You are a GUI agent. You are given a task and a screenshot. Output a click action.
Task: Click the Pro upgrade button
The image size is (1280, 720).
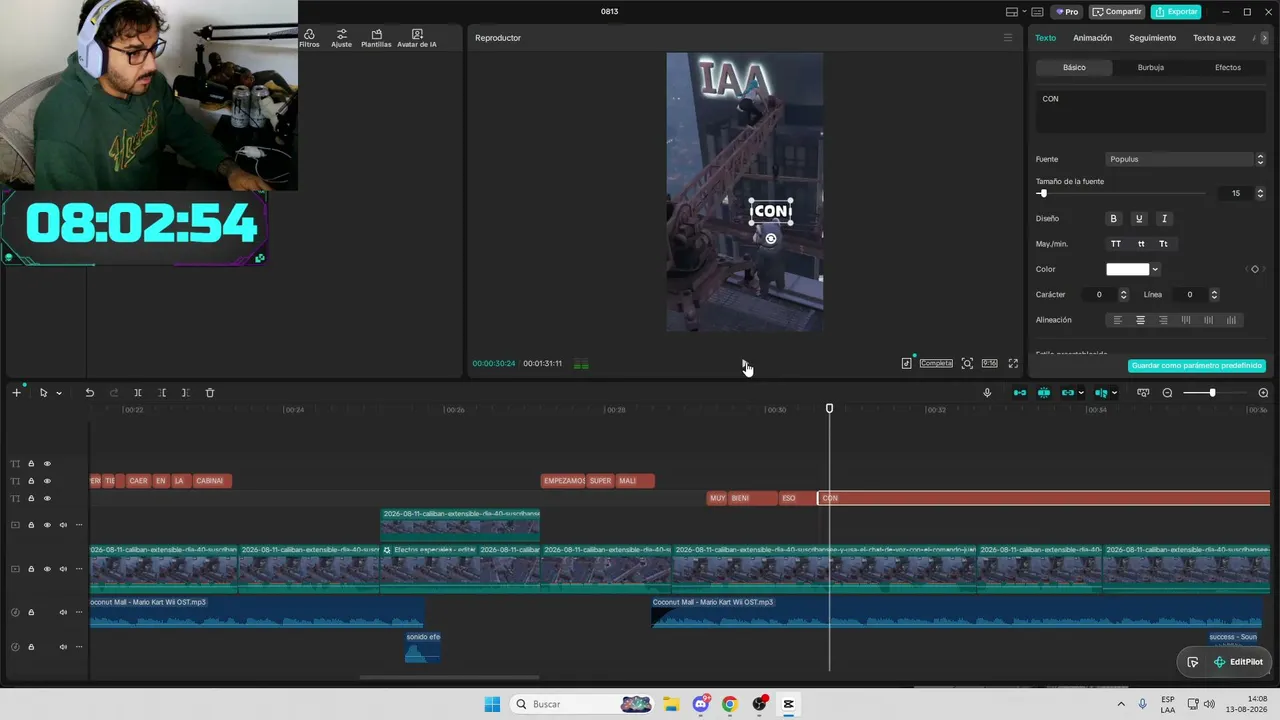pos(1066,12)
